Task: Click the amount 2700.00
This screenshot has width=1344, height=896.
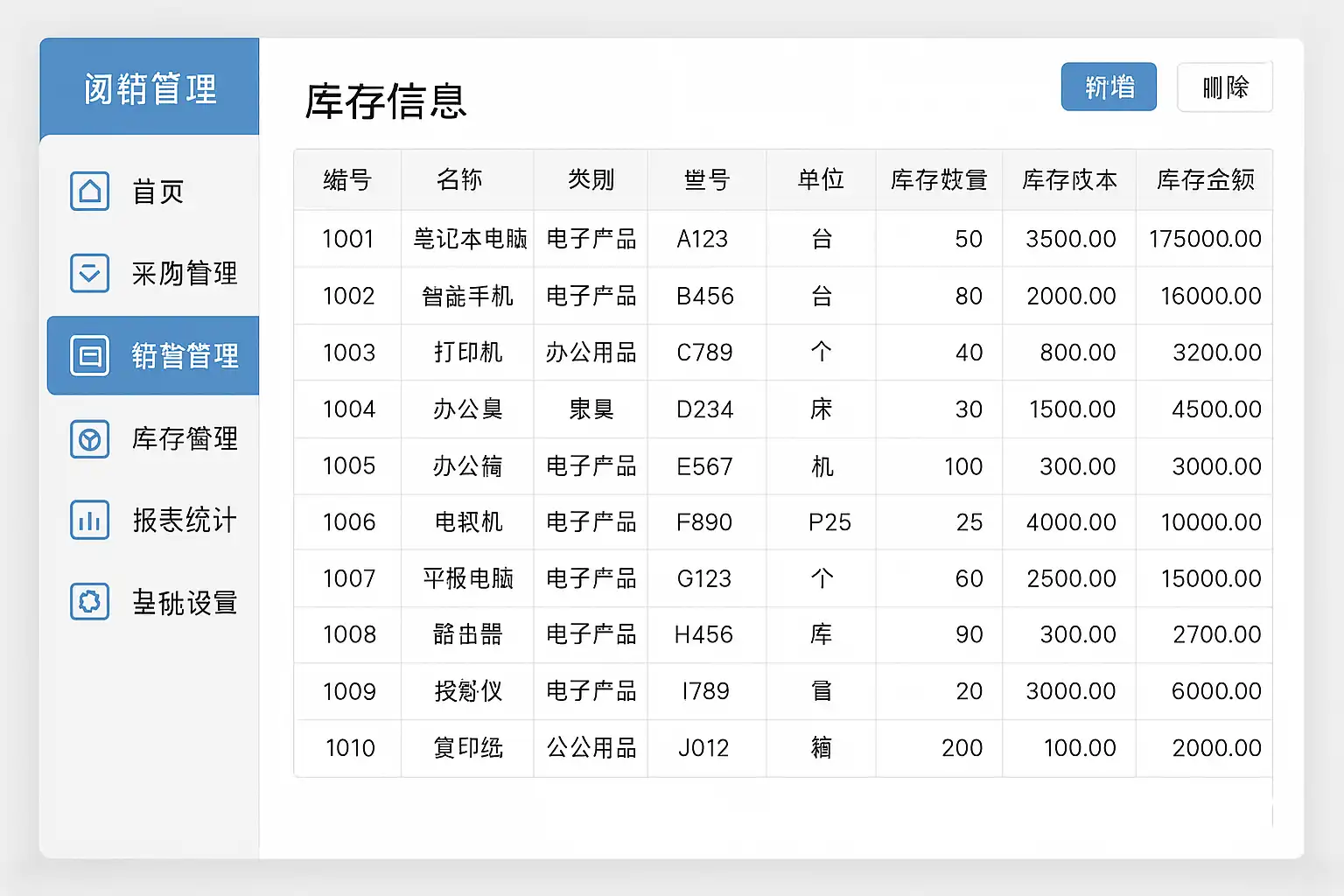Action: 1217,634
